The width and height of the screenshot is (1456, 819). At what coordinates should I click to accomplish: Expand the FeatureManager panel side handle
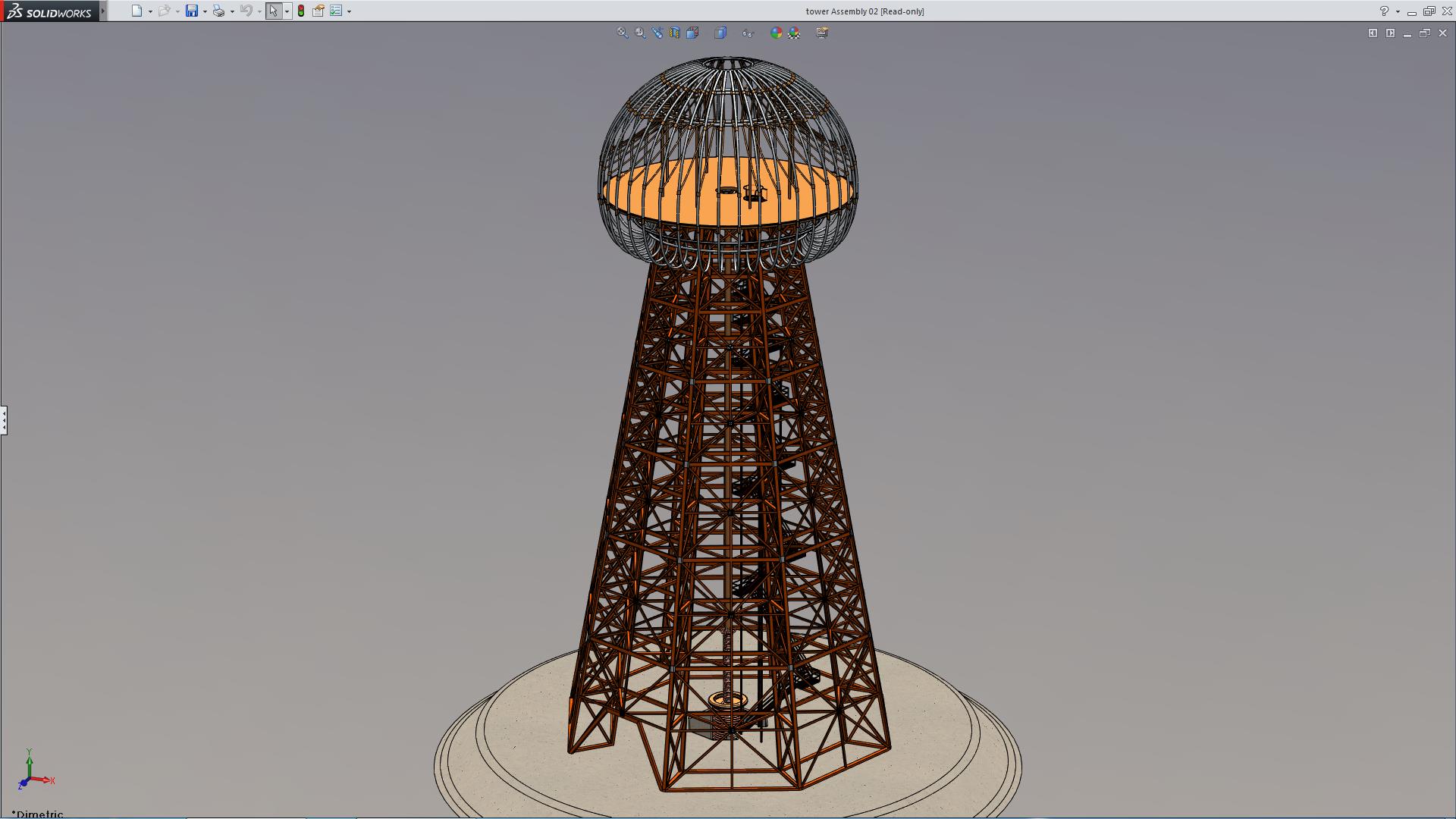tap(4, 419)
